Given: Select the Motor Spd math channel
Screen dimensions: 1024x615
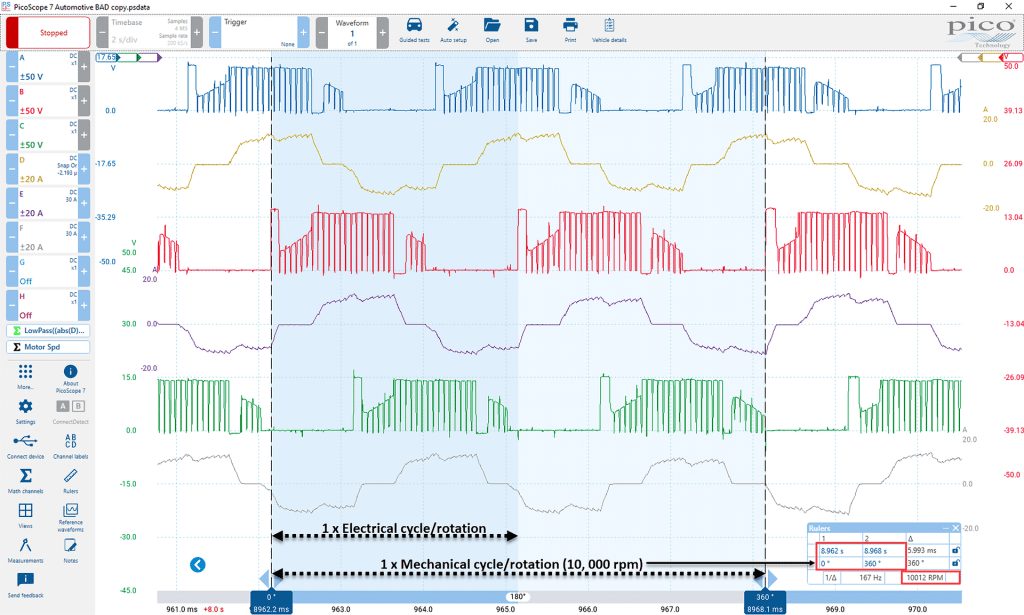Looking at the screenshot, I should (48, 347).
